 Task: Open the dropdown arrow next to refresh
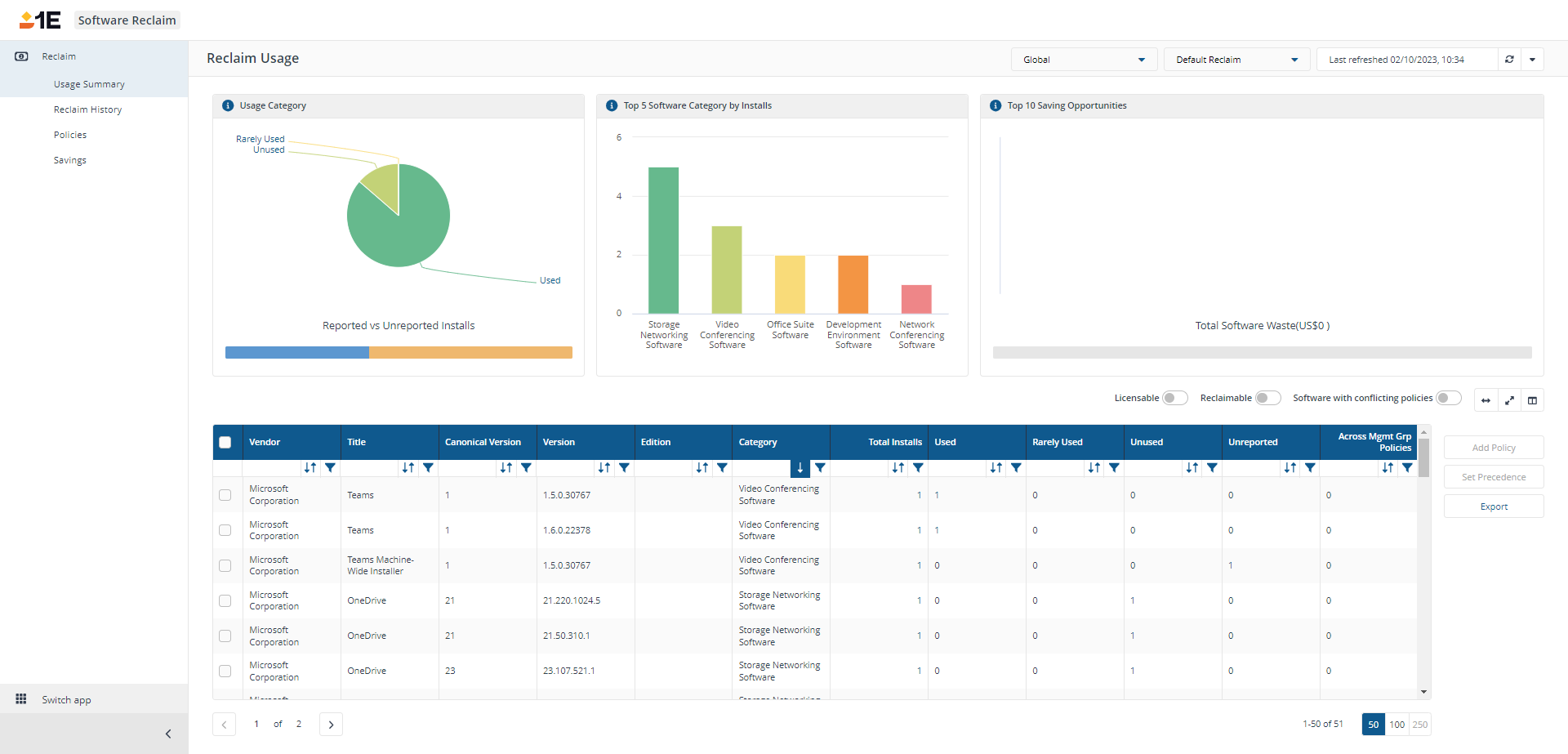(1532, 60)
